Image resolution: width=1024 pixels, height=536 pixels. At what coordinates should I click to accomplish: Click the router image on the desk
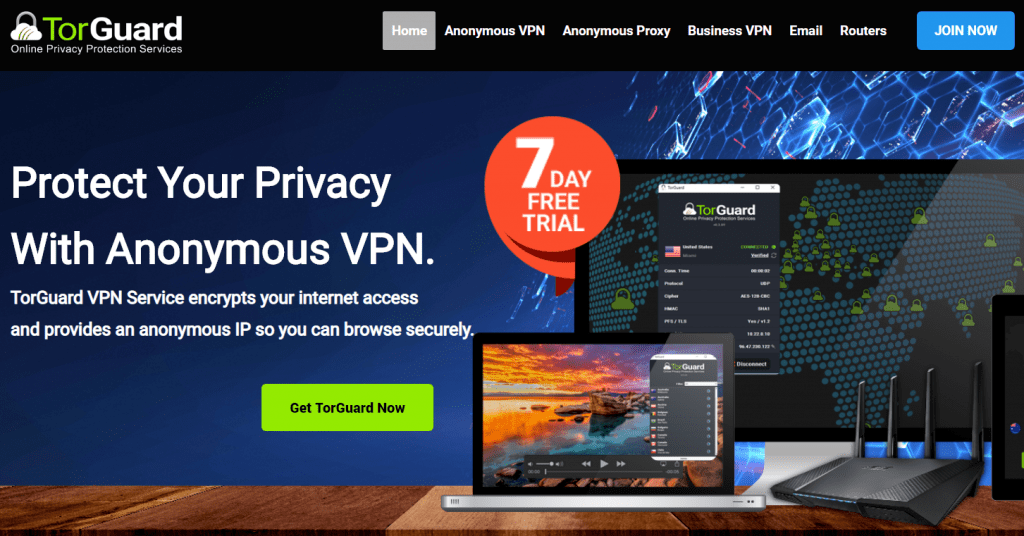(x=878, y=457)
